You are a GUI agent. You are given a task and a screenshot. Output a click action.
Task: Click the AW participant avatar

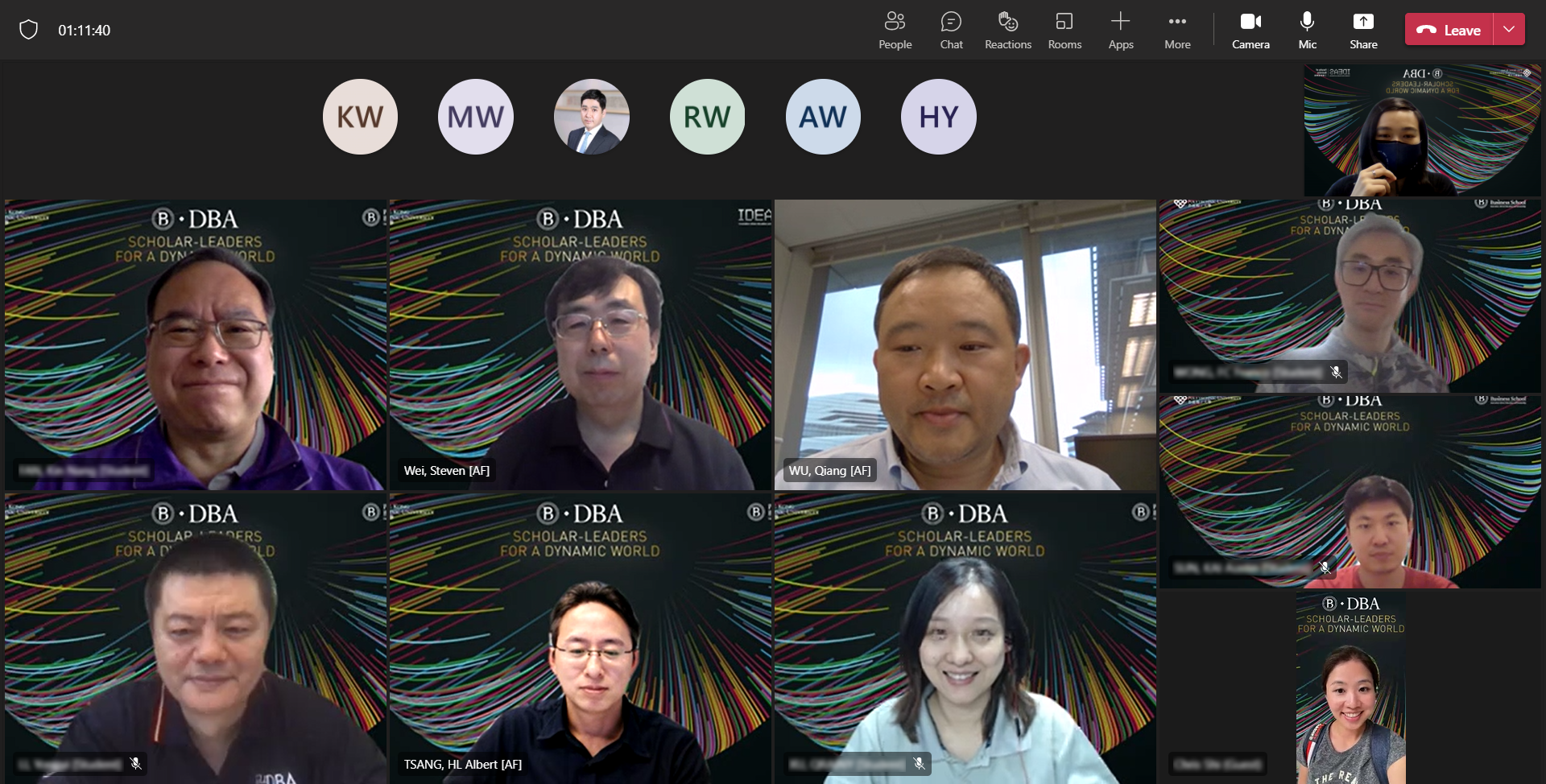(x=823, y=117)
